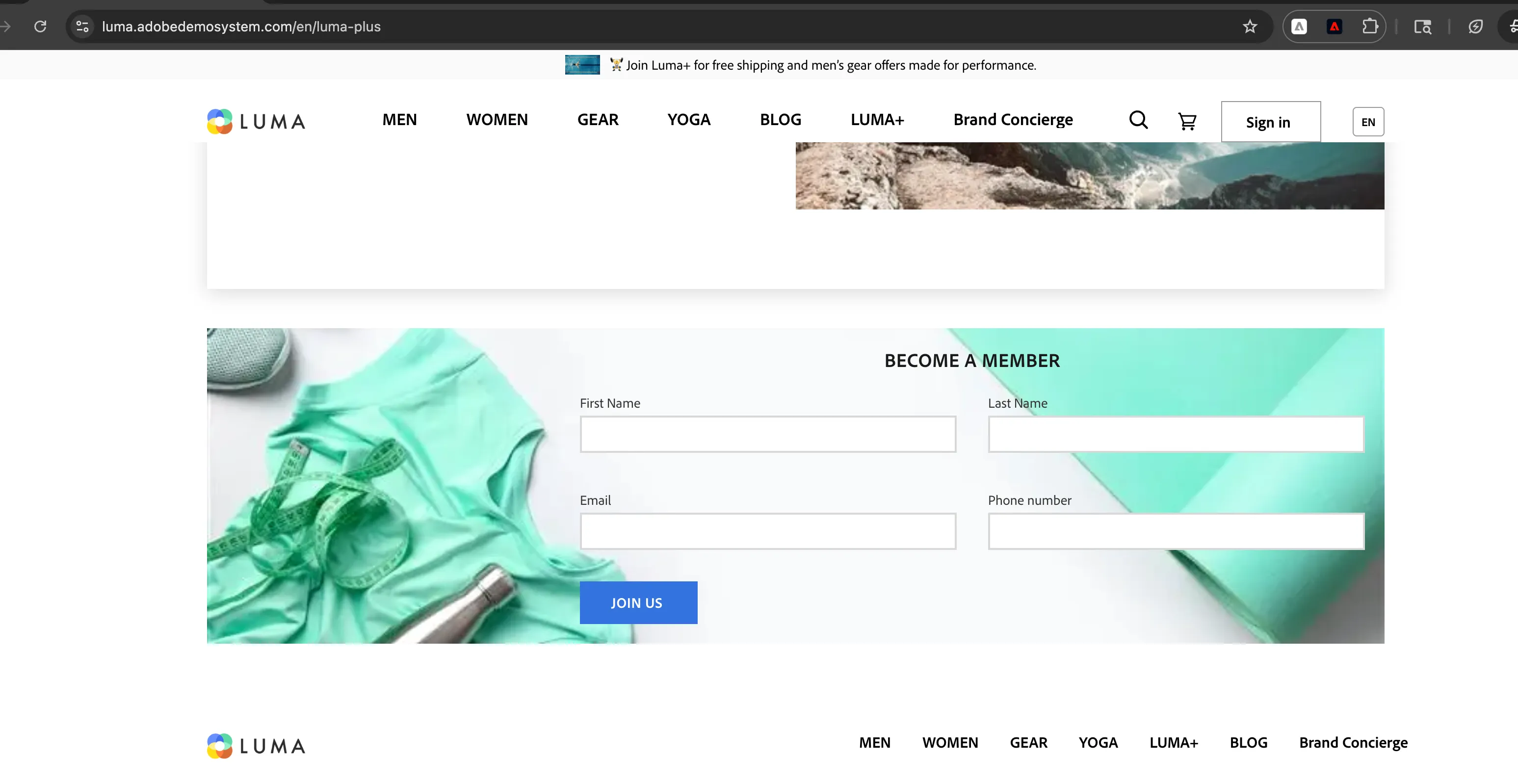
Task: Open the shopping cart icon
Action: tap(1187, 122)
